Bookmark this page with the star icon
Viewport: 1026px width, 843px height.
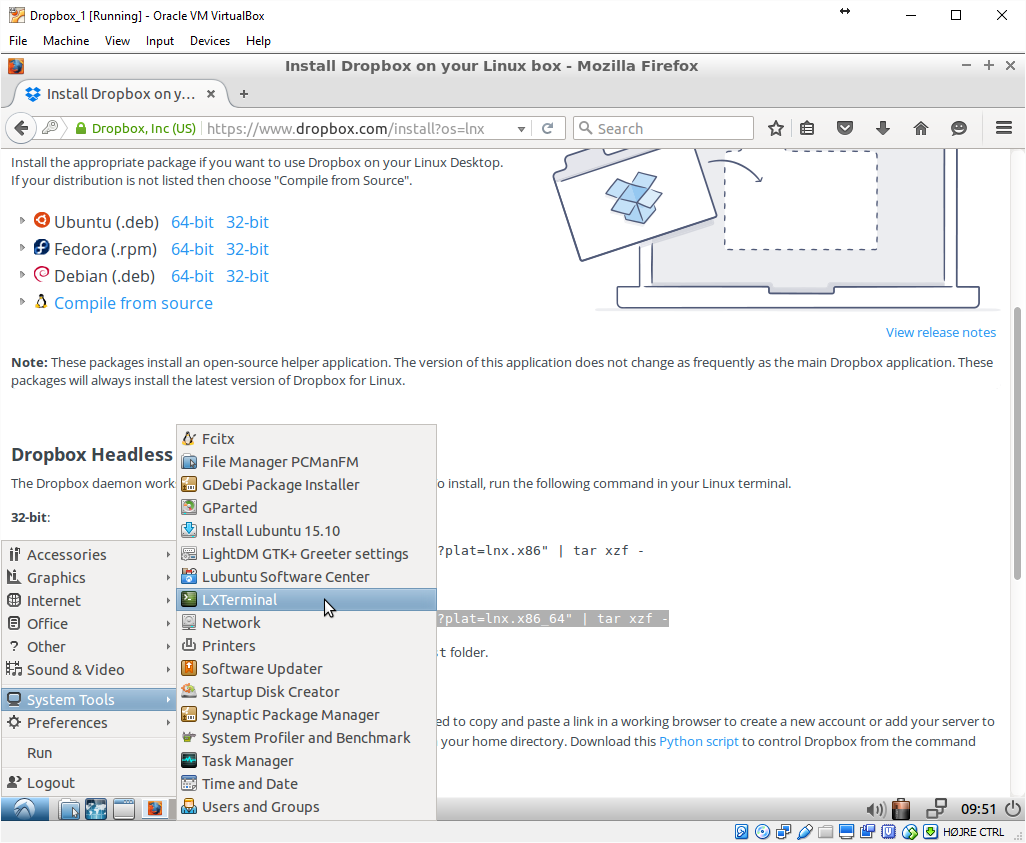(x=775, y=128)
